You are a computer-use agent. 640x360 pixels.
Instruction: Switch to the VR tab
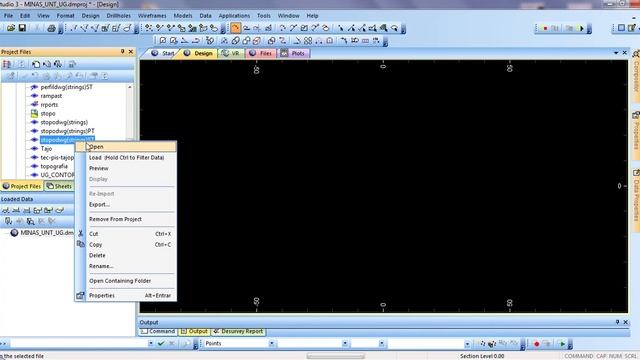pyautogui.click(x=231, y=53)
